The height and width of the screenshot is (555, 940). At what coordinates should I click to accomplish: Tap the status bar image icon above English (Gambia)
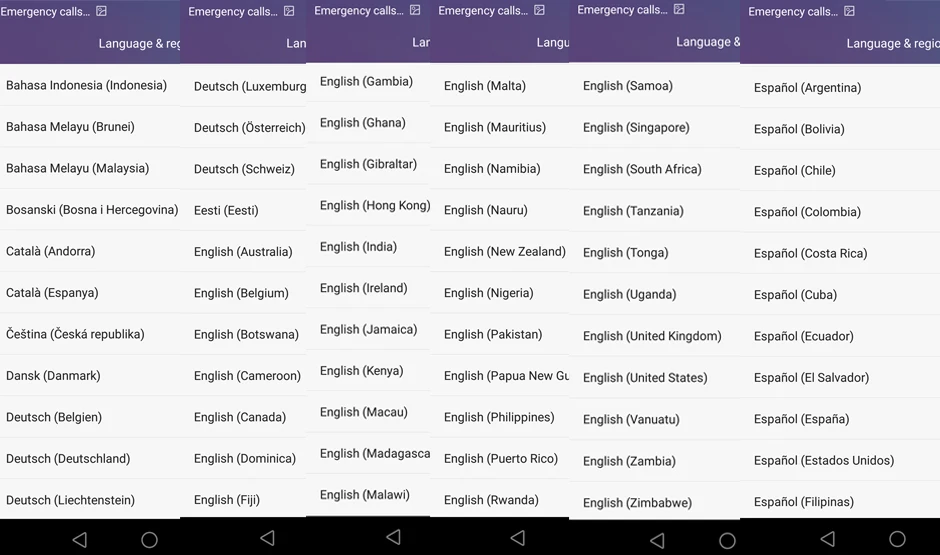point(415,10)
